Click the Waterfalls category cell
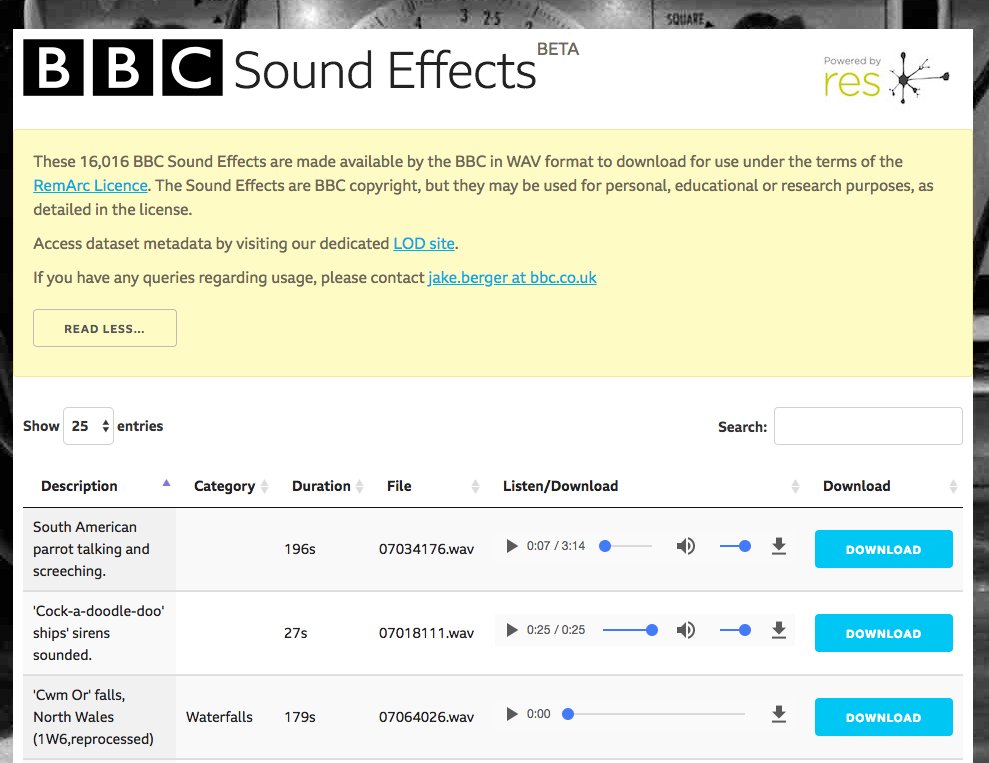The image size is (989, 763). pos(219,717)
